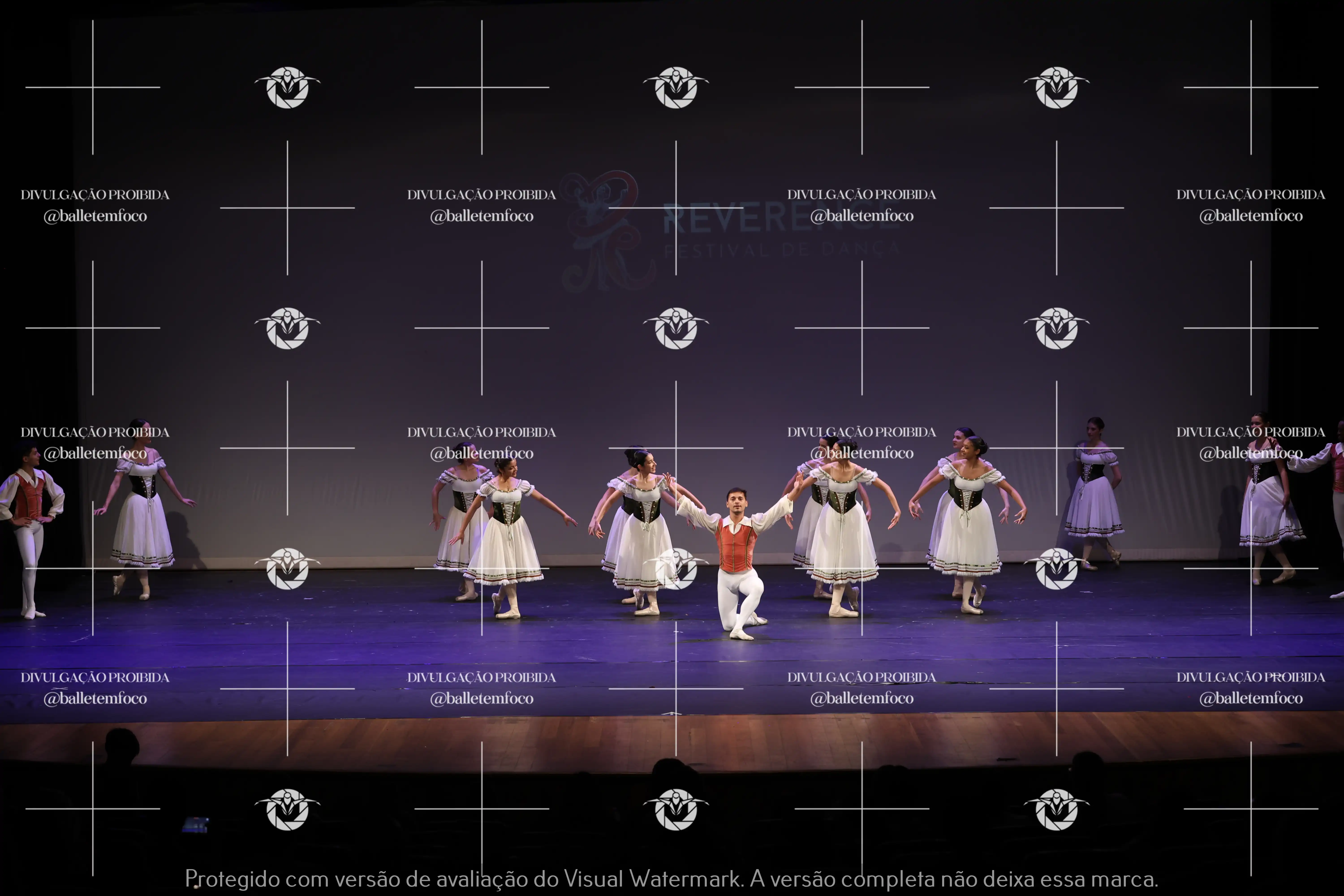This screenshot has height=896, width=1344.
Task: Click the bottom-right DIVULGAÇÃO PROIBIDA text
Action: tap(1251, 677)
